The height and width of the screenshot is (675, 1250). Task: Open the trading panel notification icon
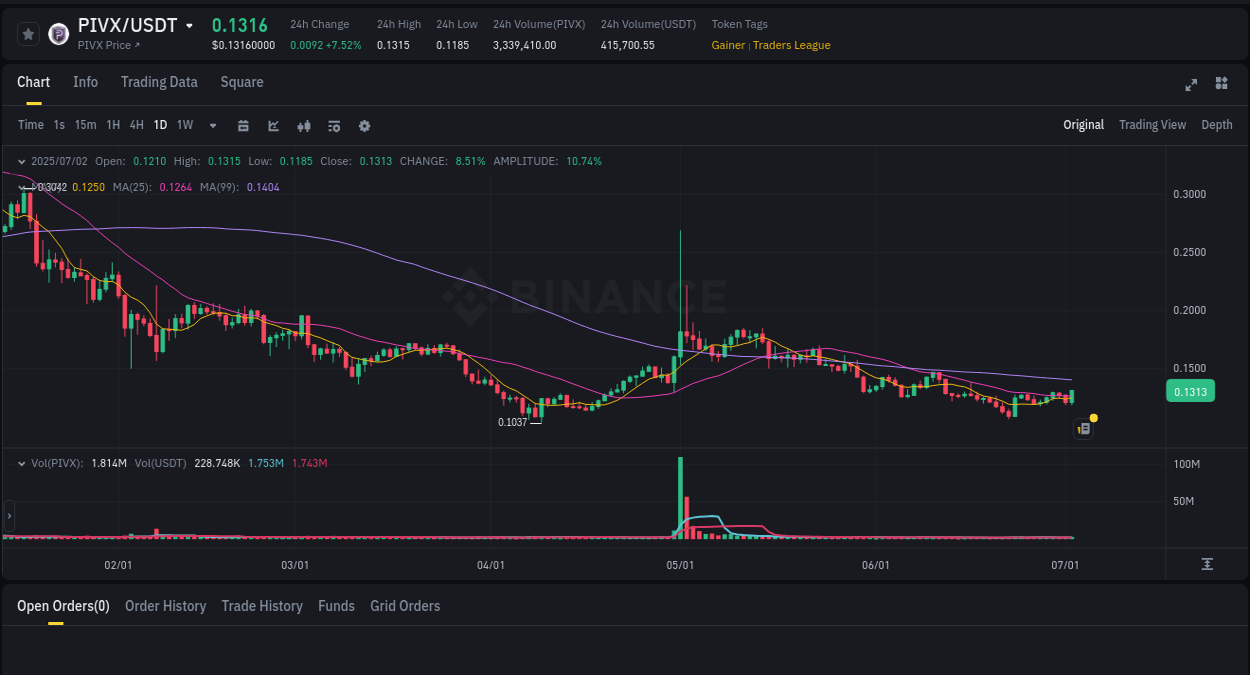pyautogui.click(x=1083, y=428)
